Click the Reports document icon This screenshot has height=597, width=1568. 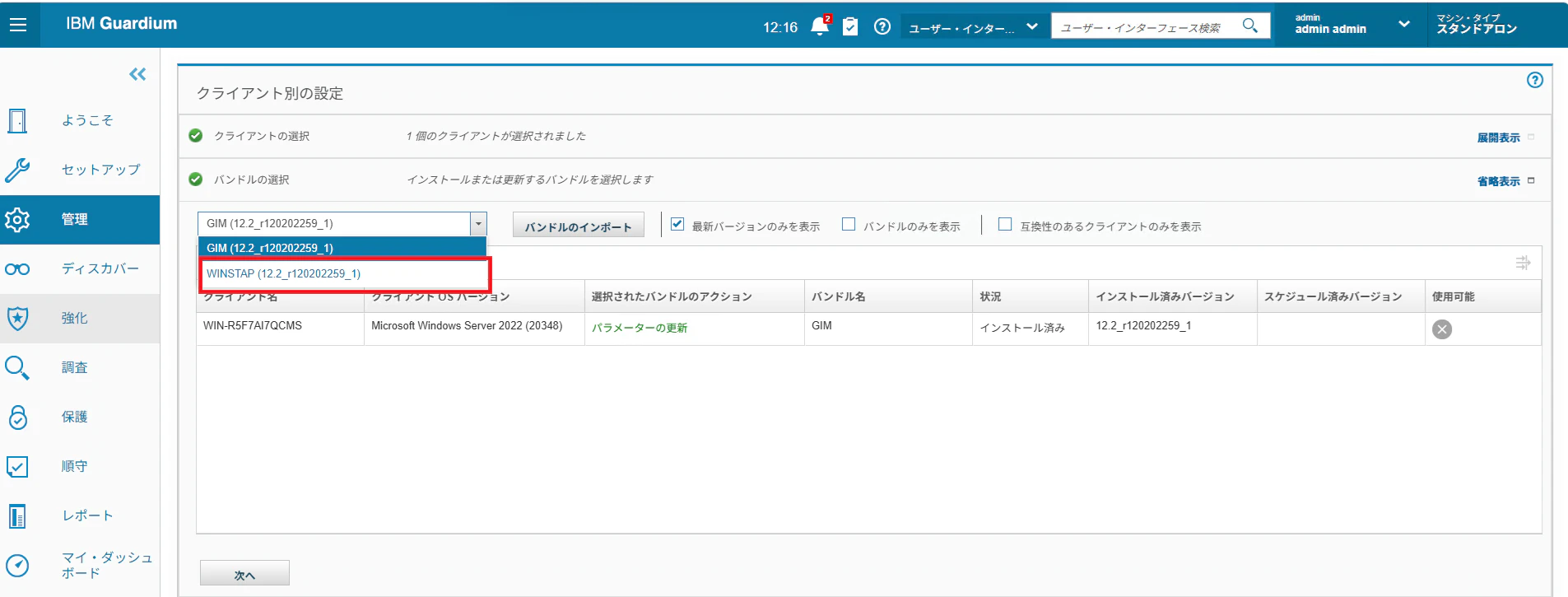click(x=17, y=515)
